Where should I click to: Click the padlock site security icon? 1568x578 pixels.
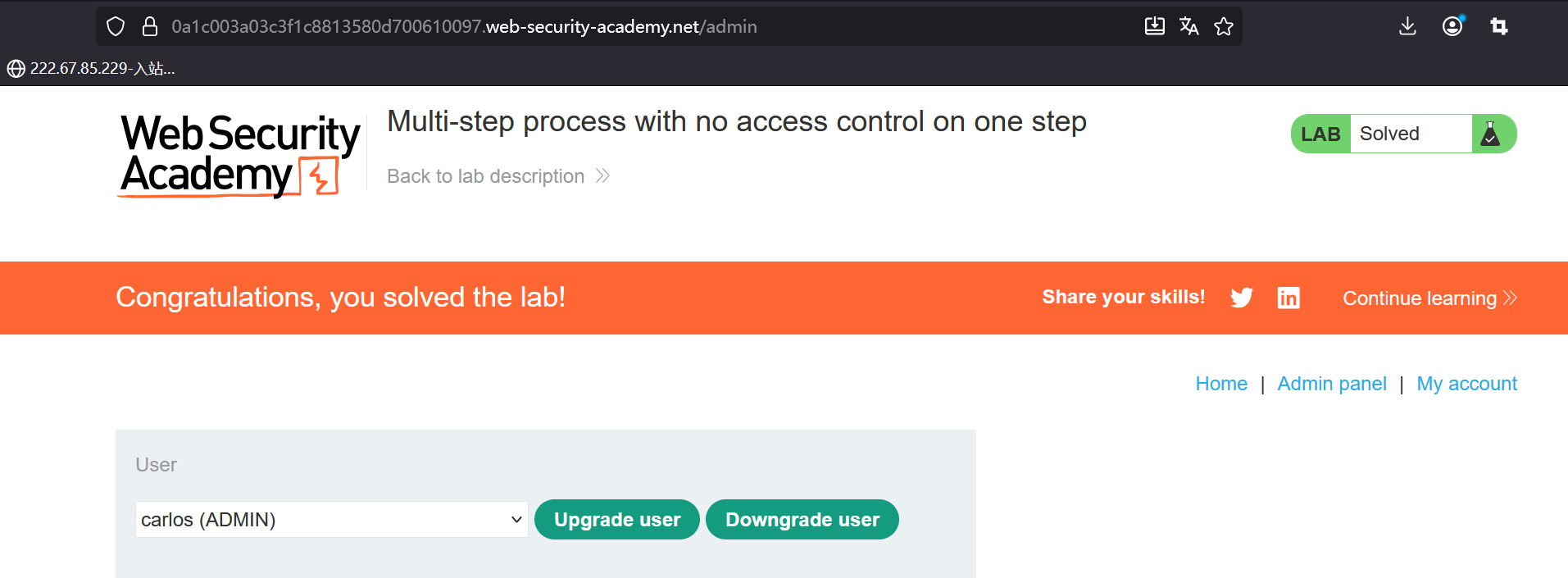click(x=150, y=27)
